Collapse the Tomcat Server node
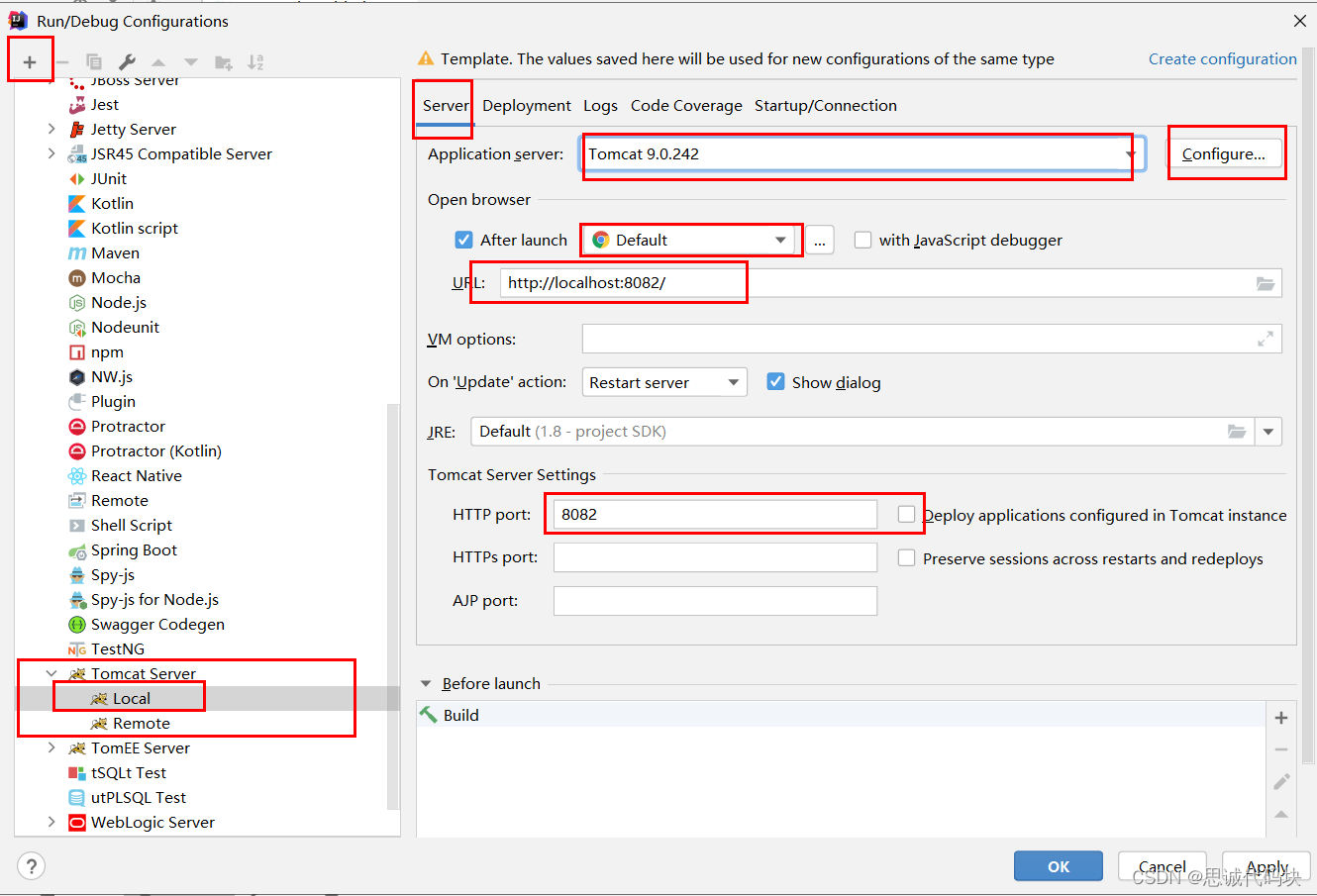 (x=51, y=673)
